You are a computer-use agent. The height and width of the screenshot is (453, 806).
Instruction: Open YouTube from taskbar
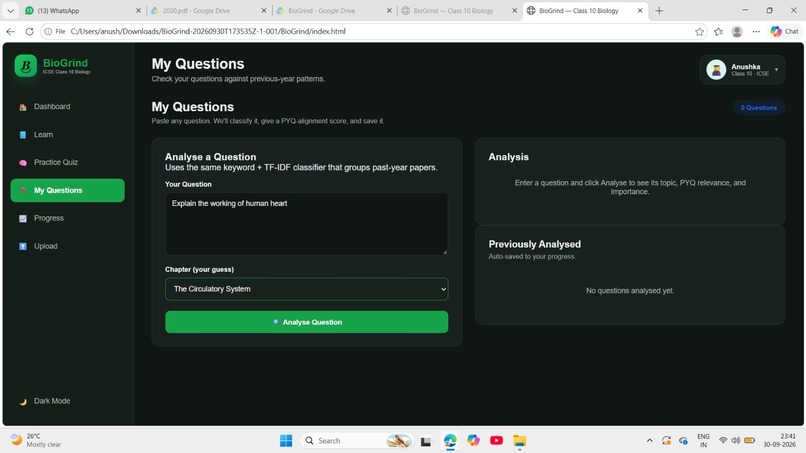point(496,441)
